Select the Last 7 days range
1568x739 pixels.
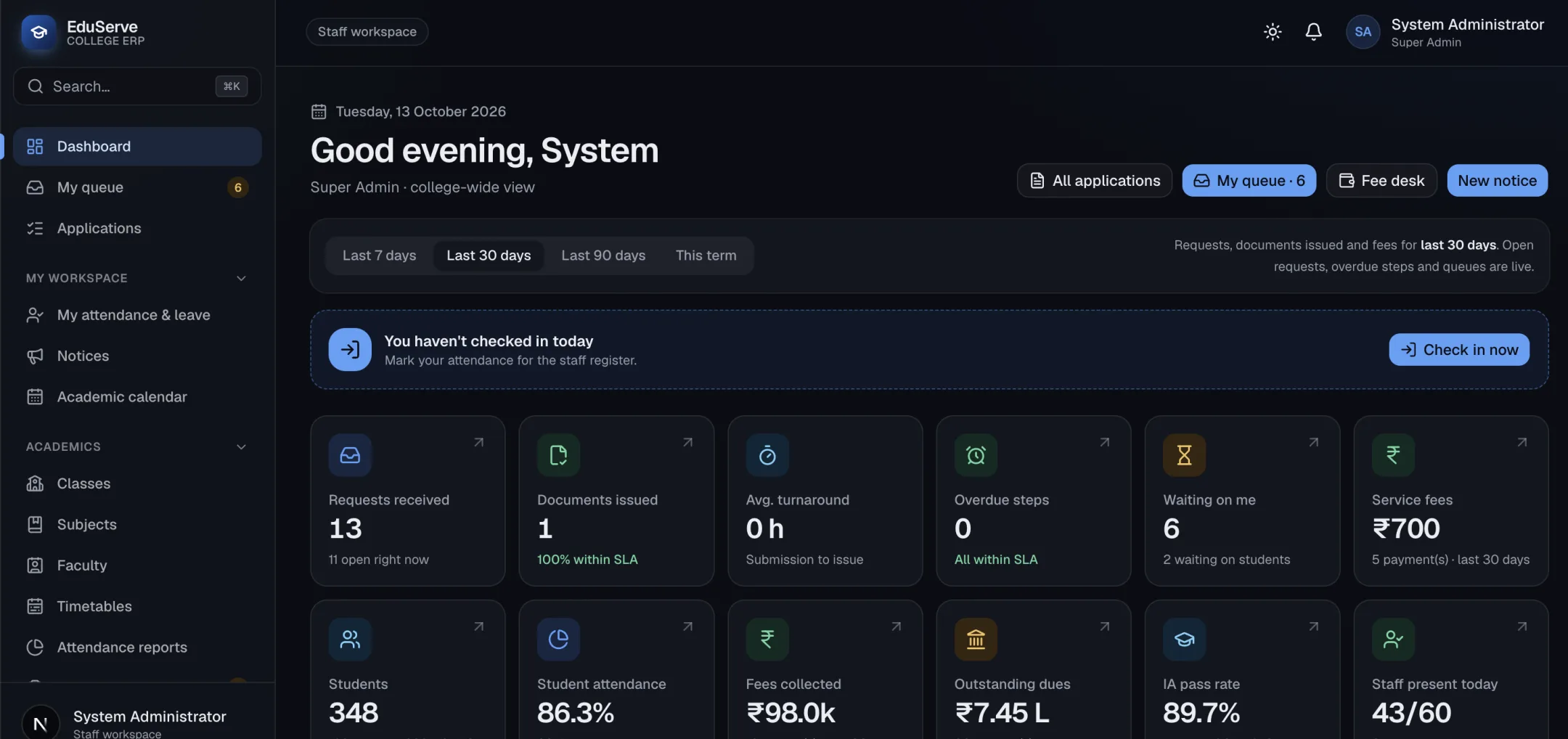click(x=379, y=256)
